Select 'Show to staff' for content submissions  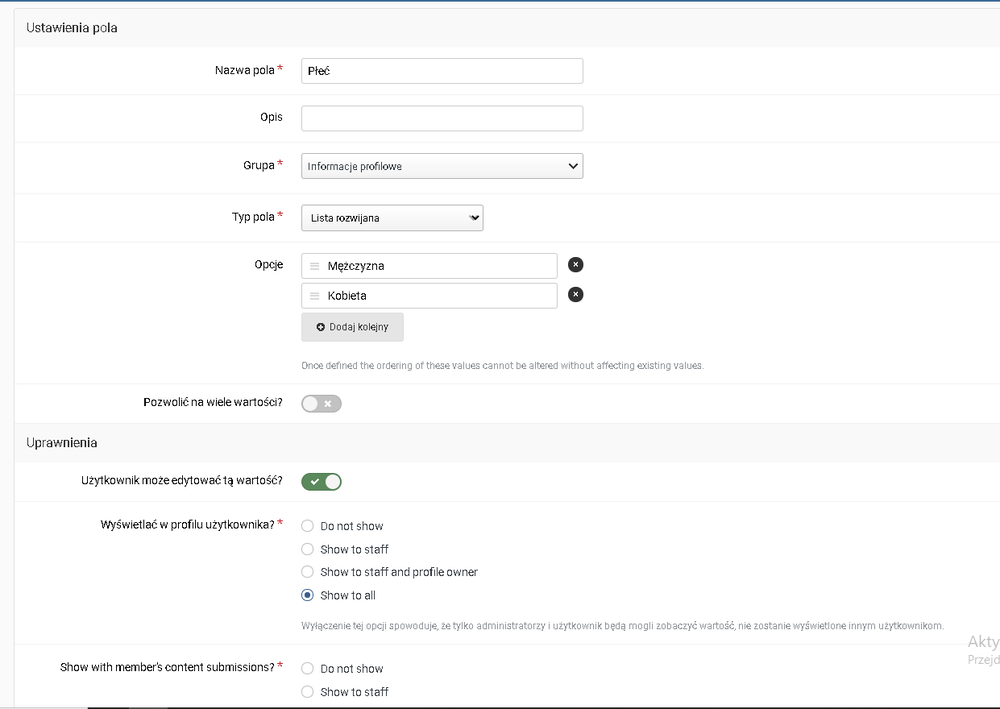coord(308,692)
